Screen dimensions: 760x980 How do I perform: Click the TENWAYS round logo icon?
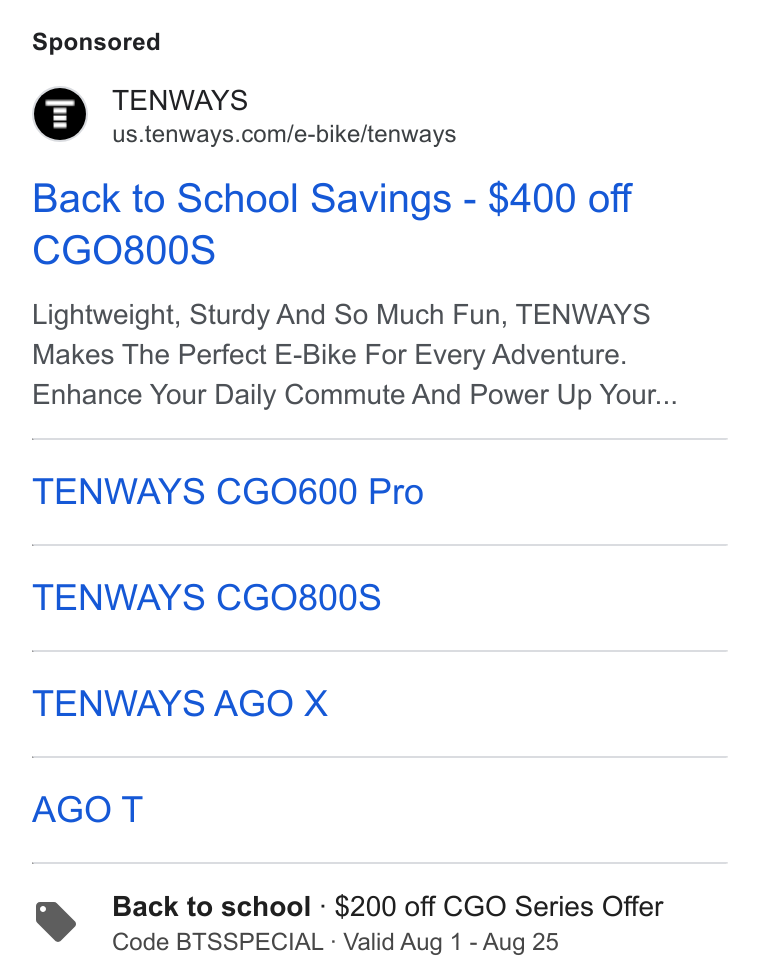tap(60, 114)
